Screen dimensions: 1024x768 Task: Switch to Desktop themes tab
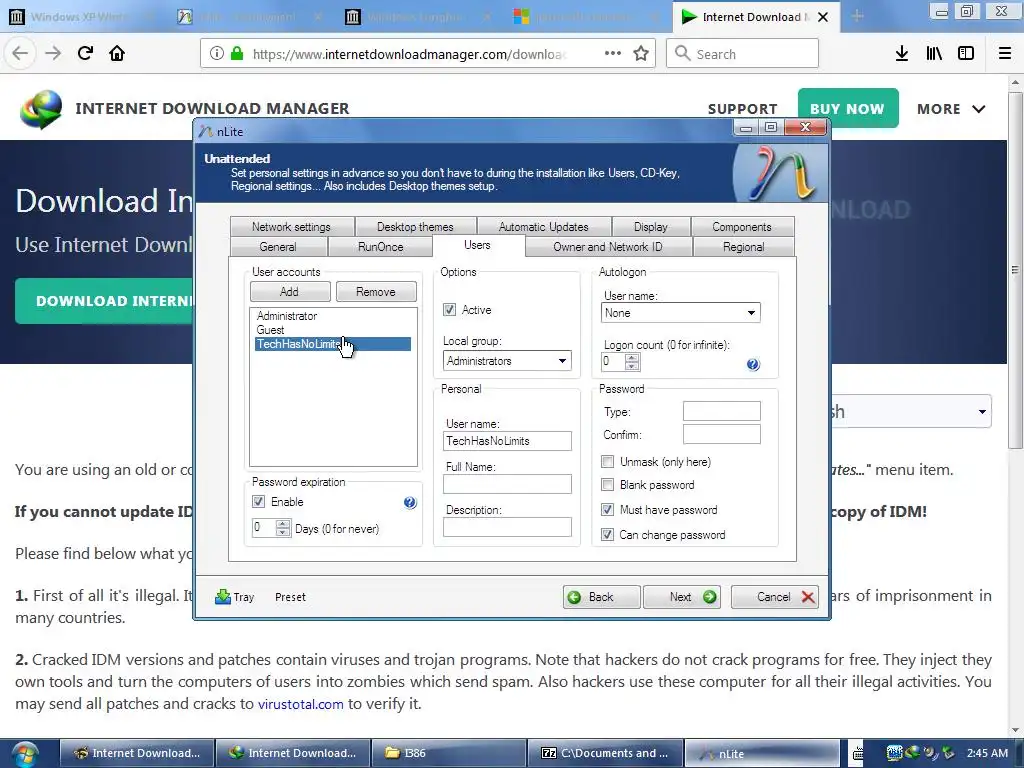415,227
